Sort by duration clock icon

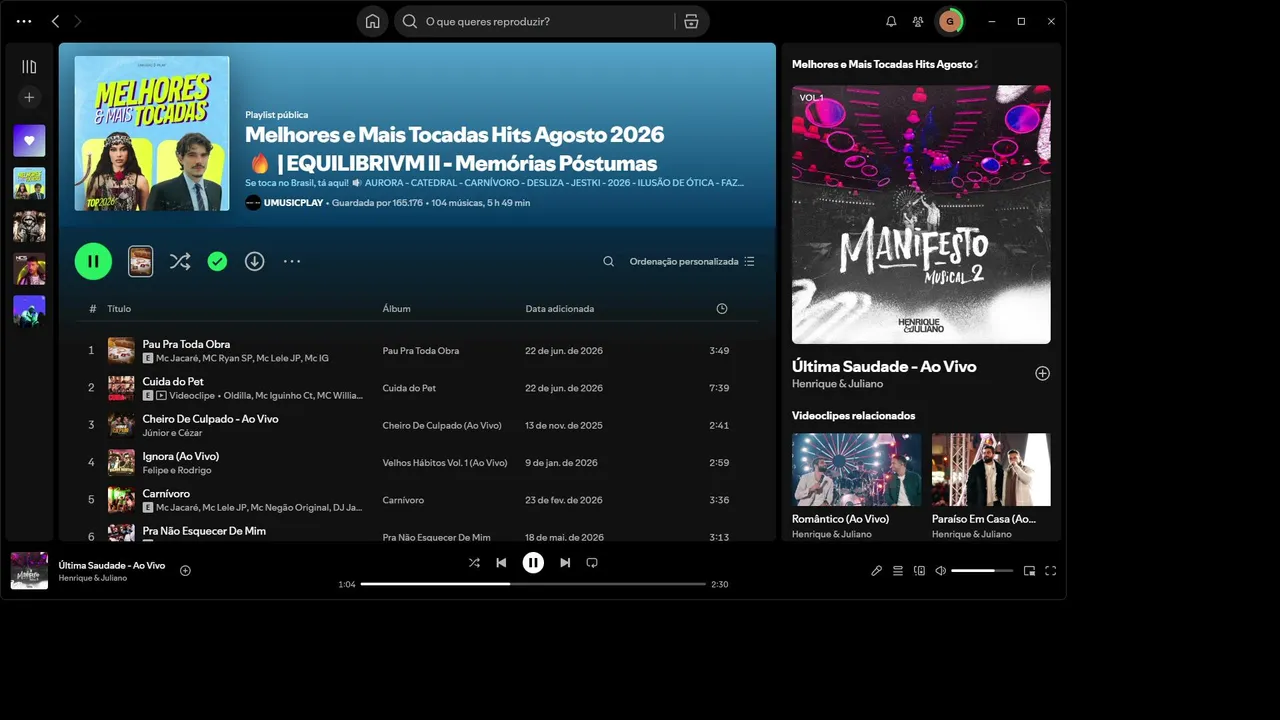pos(722,309)
